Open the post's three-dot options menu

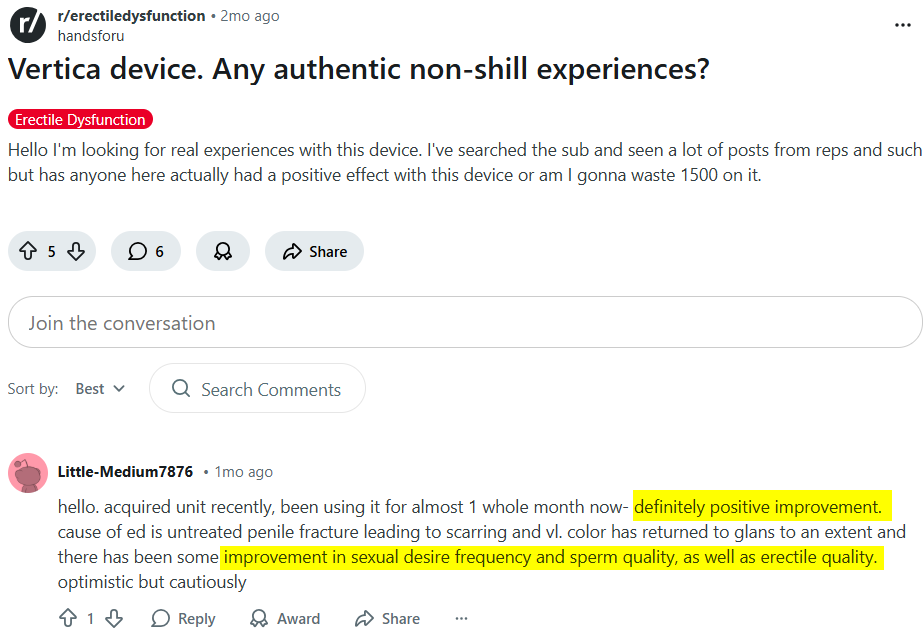pos(902,25)
